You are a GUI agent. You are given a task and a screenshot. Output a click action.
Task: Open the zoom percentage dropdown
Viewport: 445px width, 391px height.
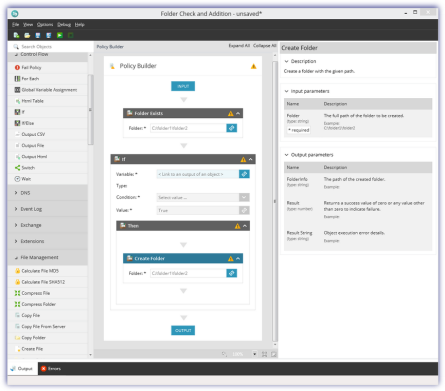tap(255, 354)
